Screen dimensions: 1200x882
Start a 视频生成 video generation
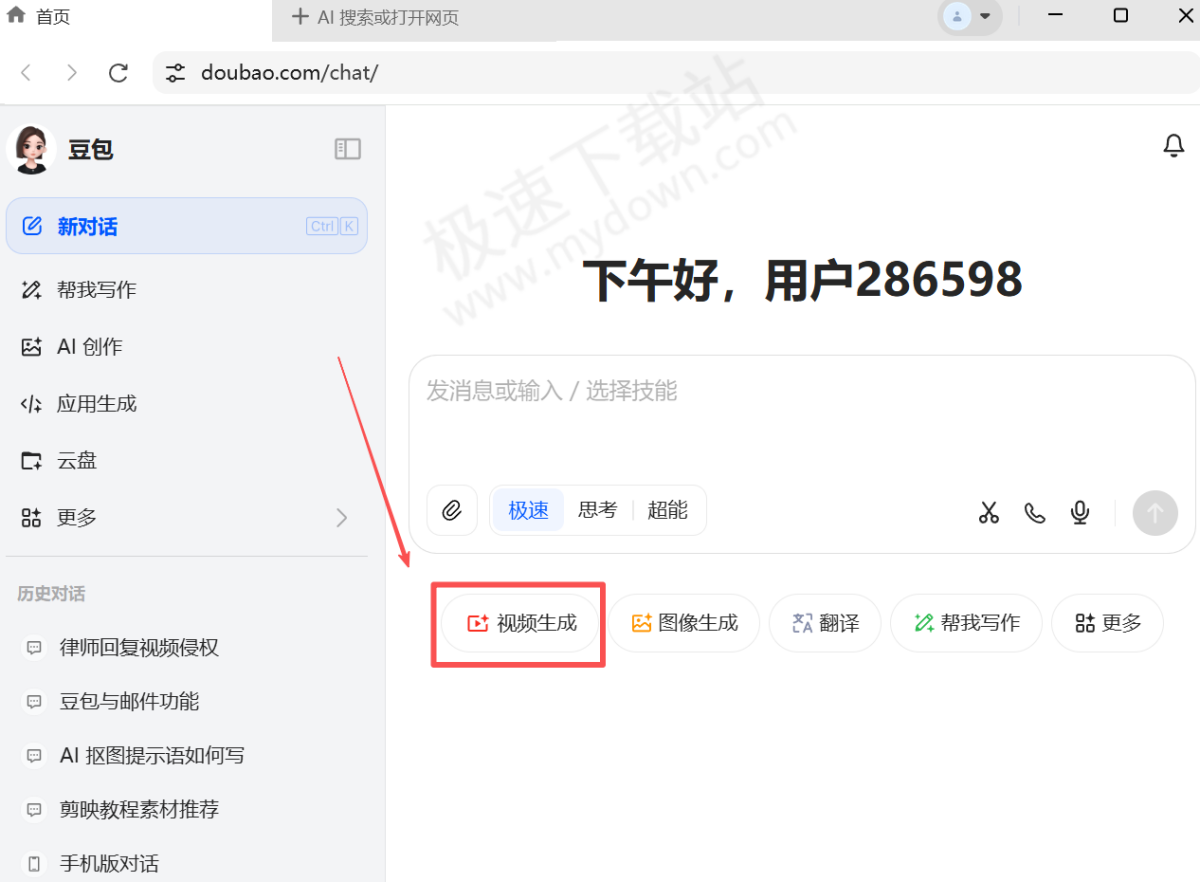click(518, 622)
